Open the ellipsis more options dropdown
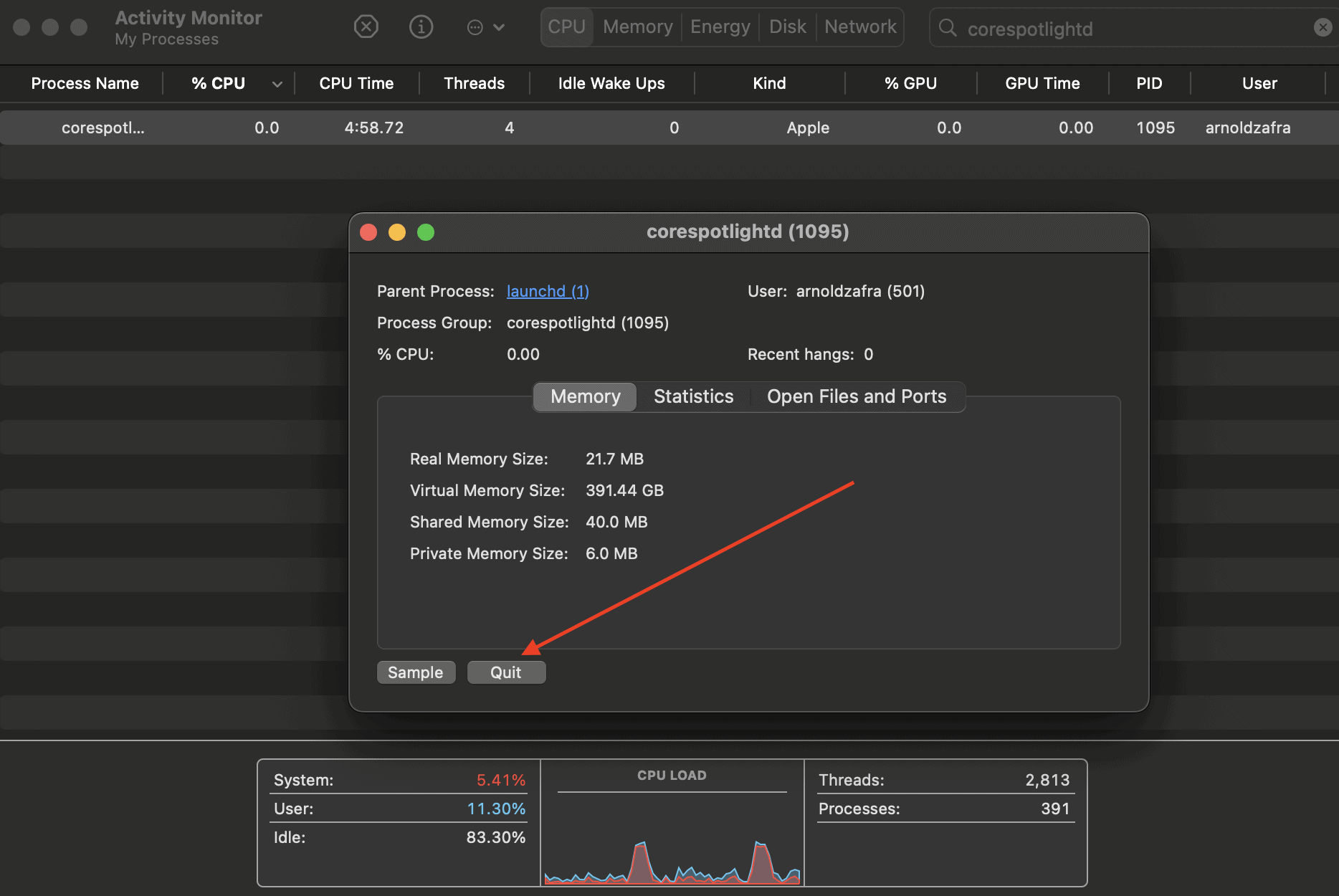Image resolution: width=1339 pixels, height=896 pixels. point(485,27)
